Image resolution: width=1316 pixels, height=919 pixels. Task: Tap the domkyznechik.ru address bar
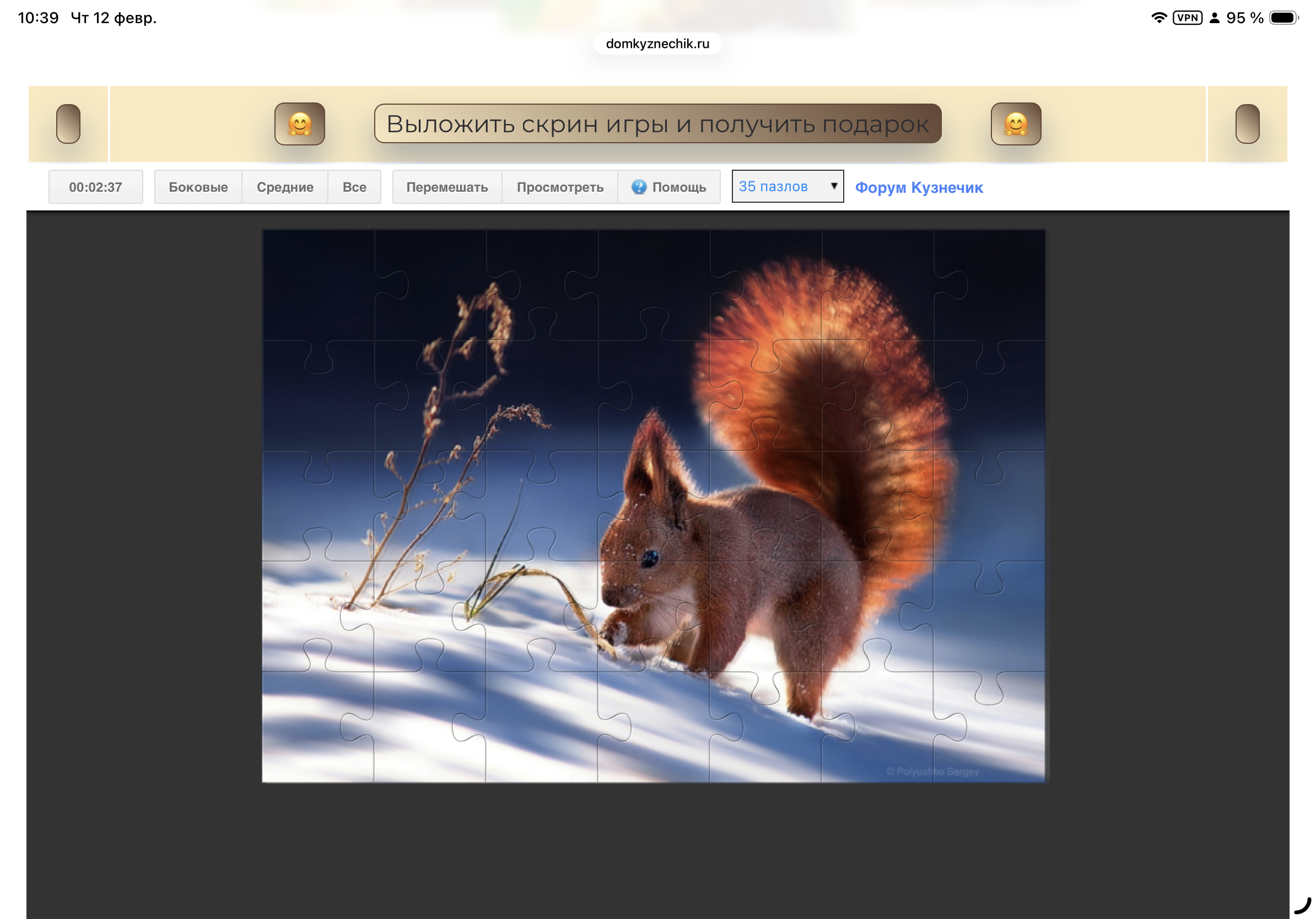(657, 44)
